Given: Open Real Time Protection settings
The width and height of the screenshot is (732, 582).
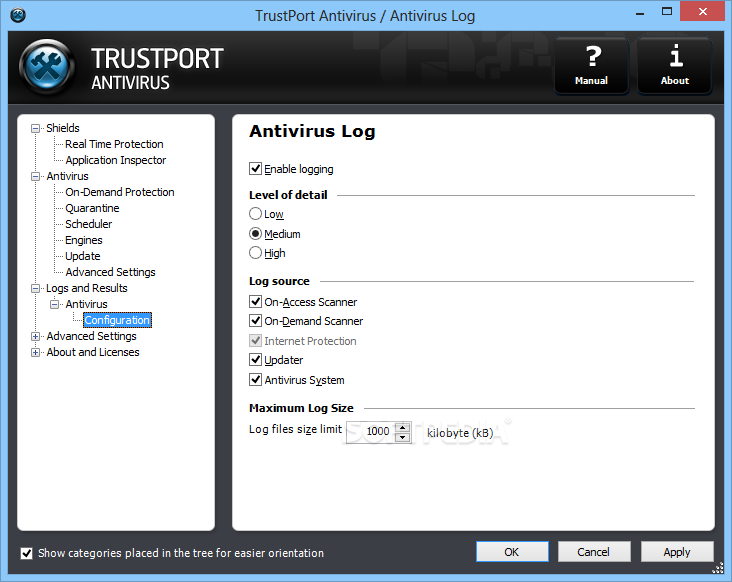Looking at the screenshot, I should tap(114, 144).
